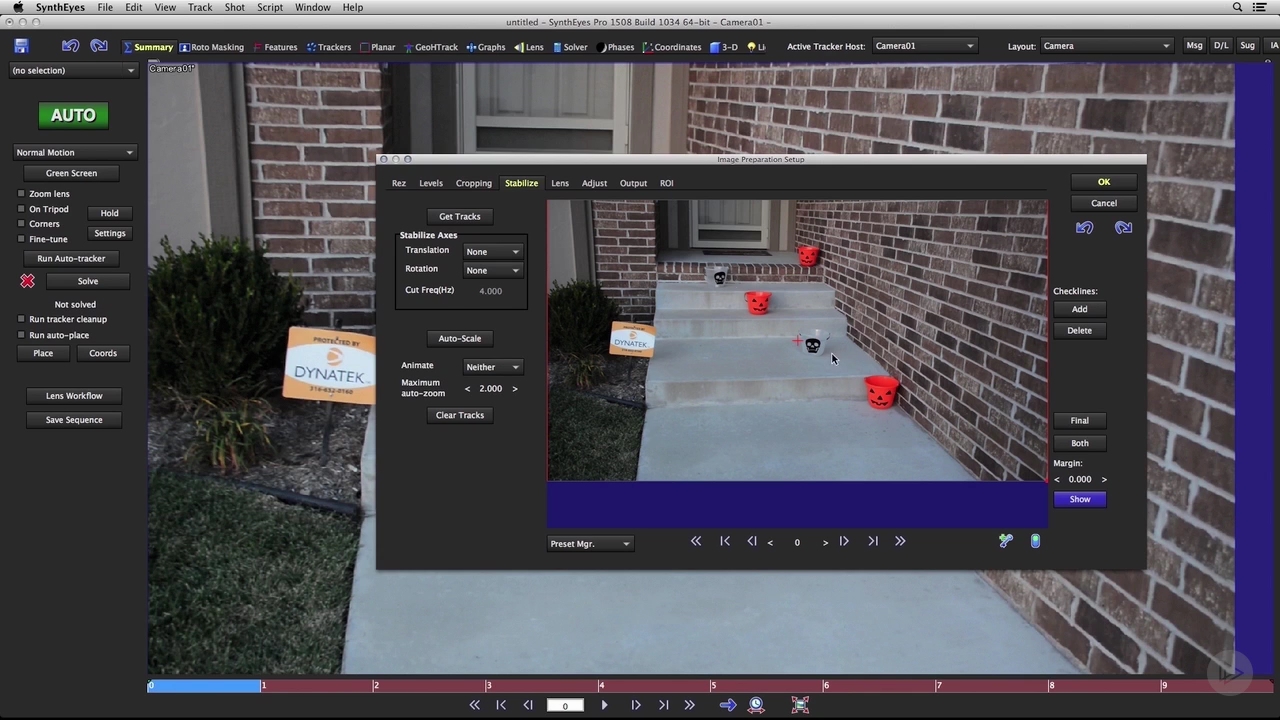This screenshot has width=1280, height=720.
Task: Enable Run auto-place checkbox
Action: tap(21, 335)
